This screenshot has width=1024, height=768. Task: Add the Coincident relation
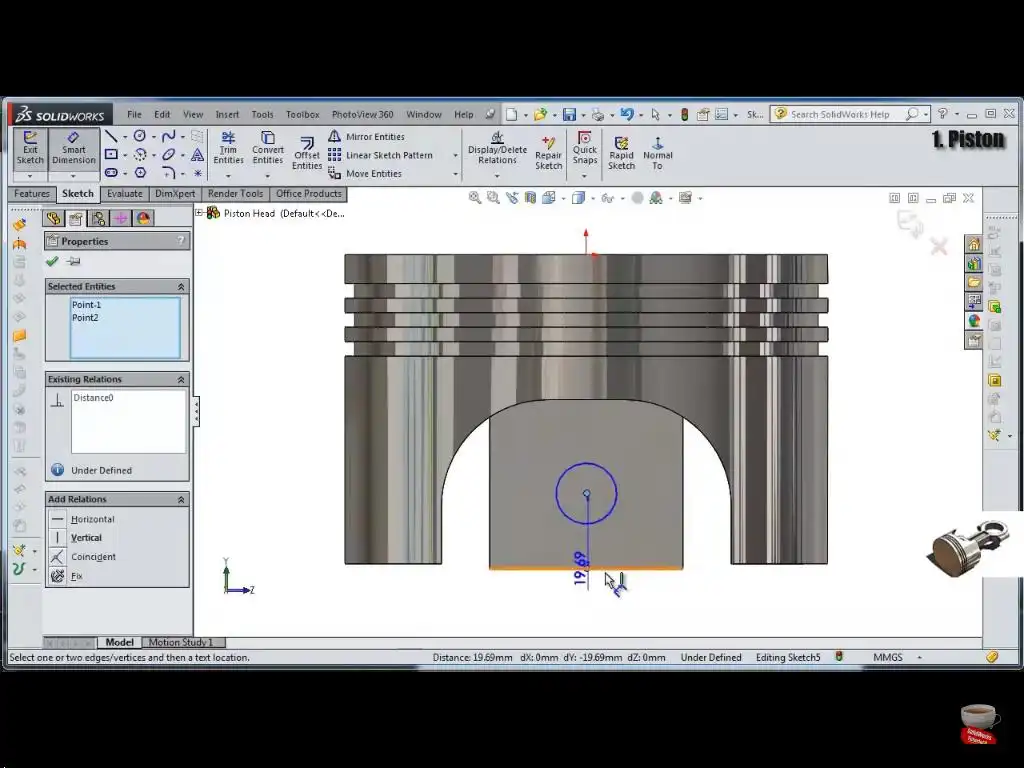point(93,557)
